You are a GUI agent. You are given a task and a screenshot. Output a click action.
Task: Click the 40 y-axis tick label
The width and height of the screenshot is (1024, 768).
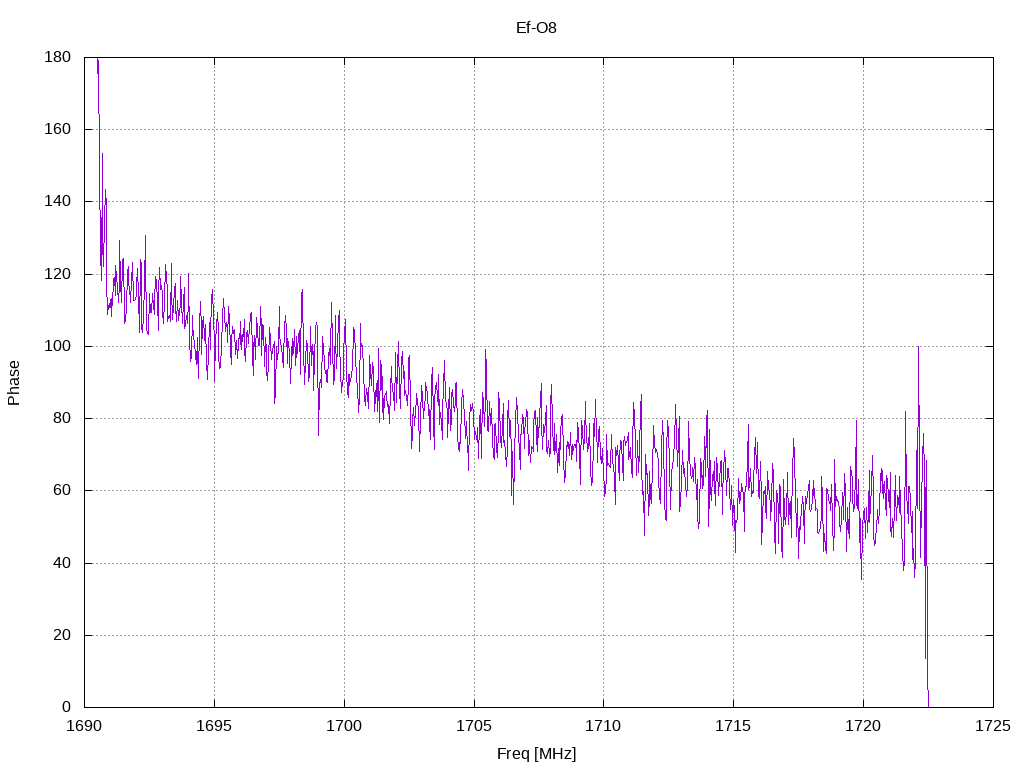(62, 563)
